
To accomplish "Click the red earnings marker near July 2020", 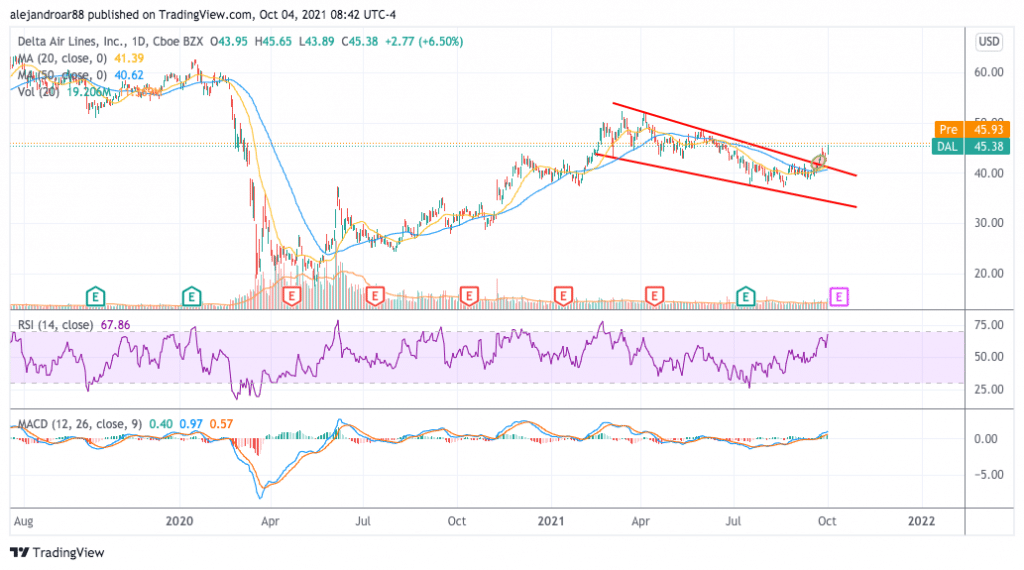I will tap(375, 296).
